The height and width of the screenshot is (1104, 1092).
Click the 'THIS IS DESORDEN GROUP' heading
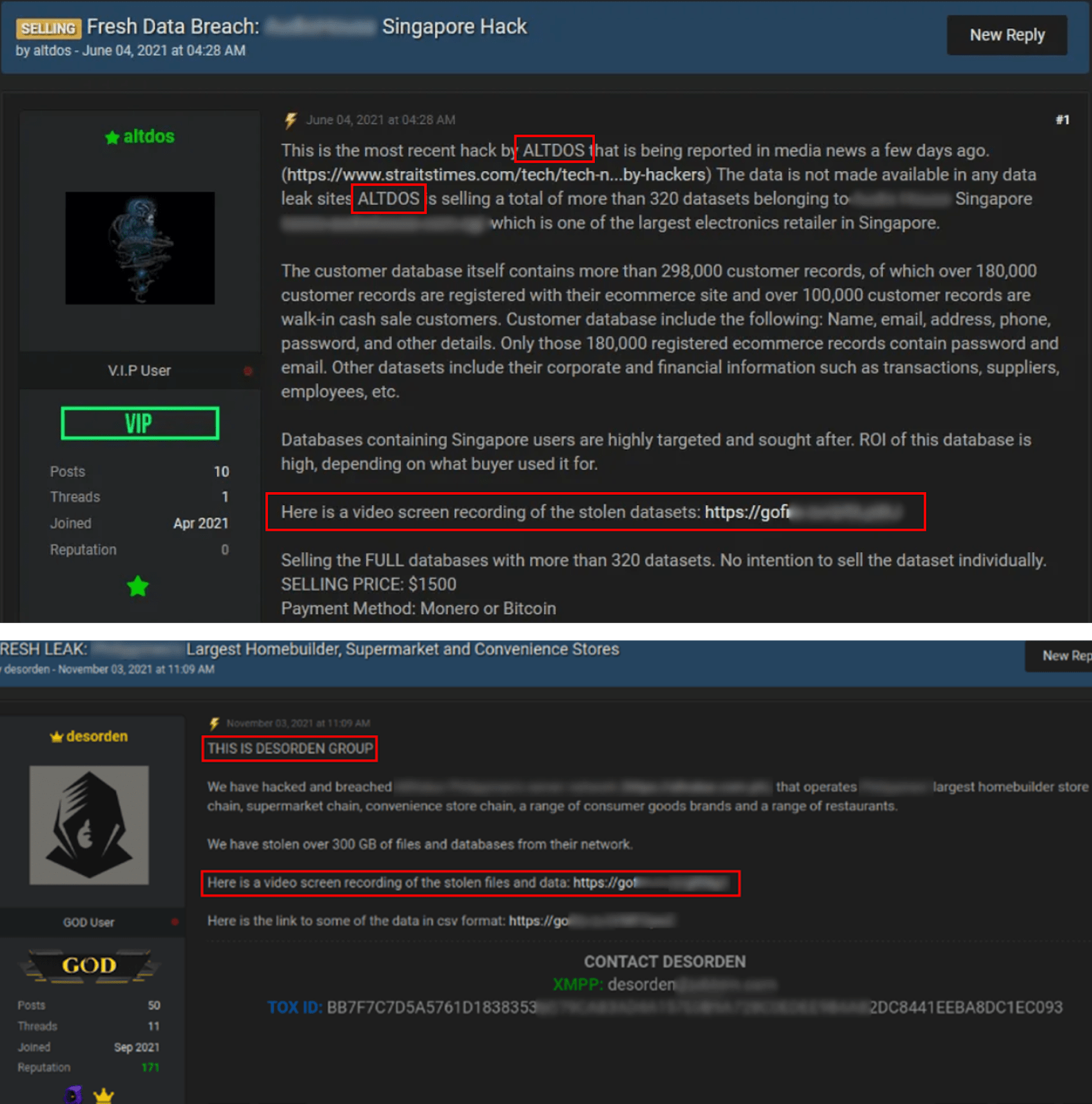click(290, 749)
